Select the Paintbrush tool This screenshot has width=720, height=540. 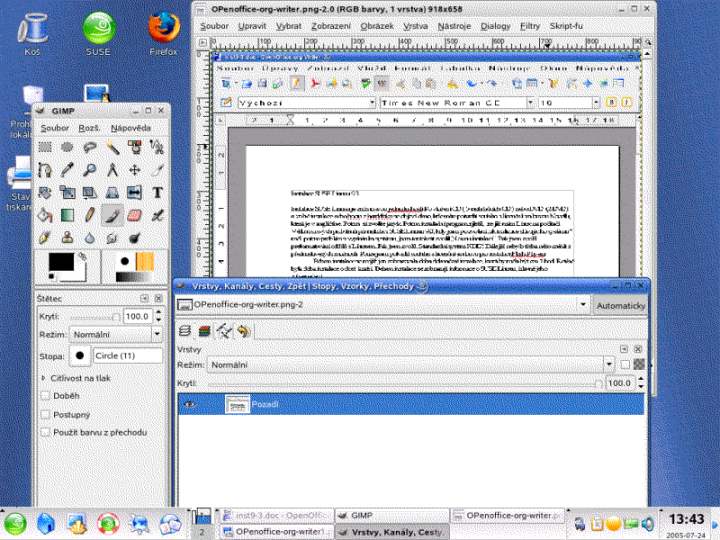[112, 215]
